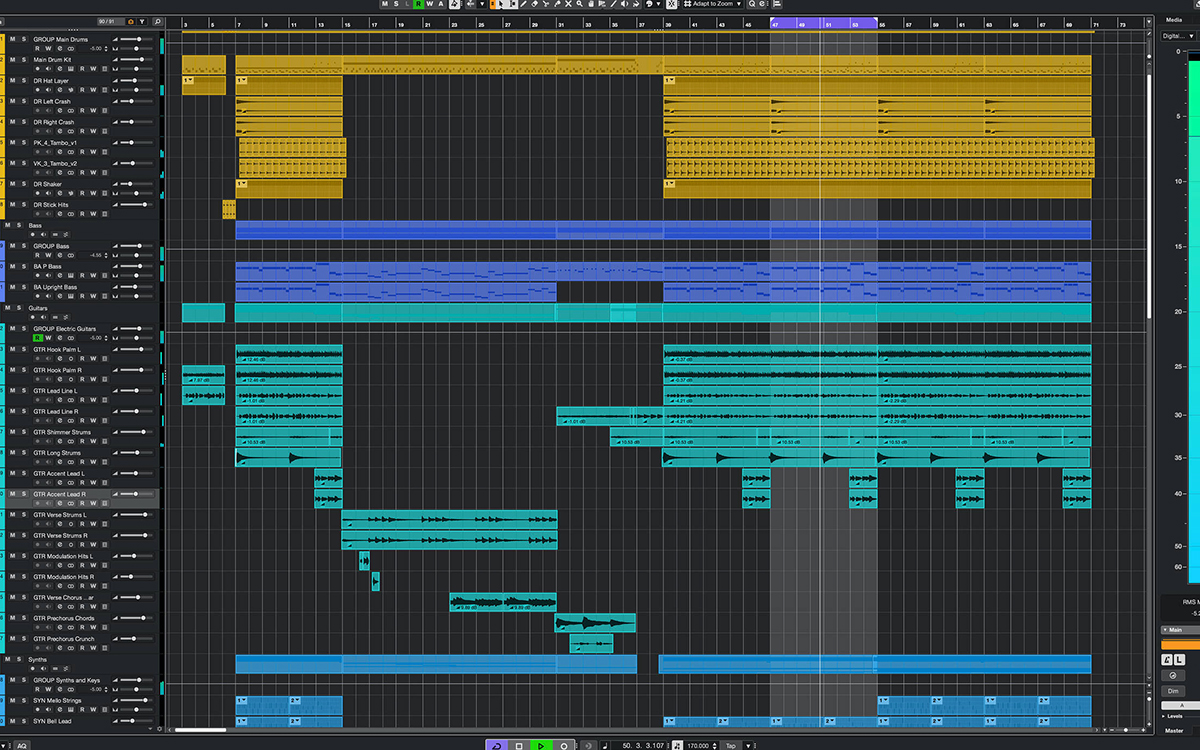Select the Draw pencil tool

523,5
